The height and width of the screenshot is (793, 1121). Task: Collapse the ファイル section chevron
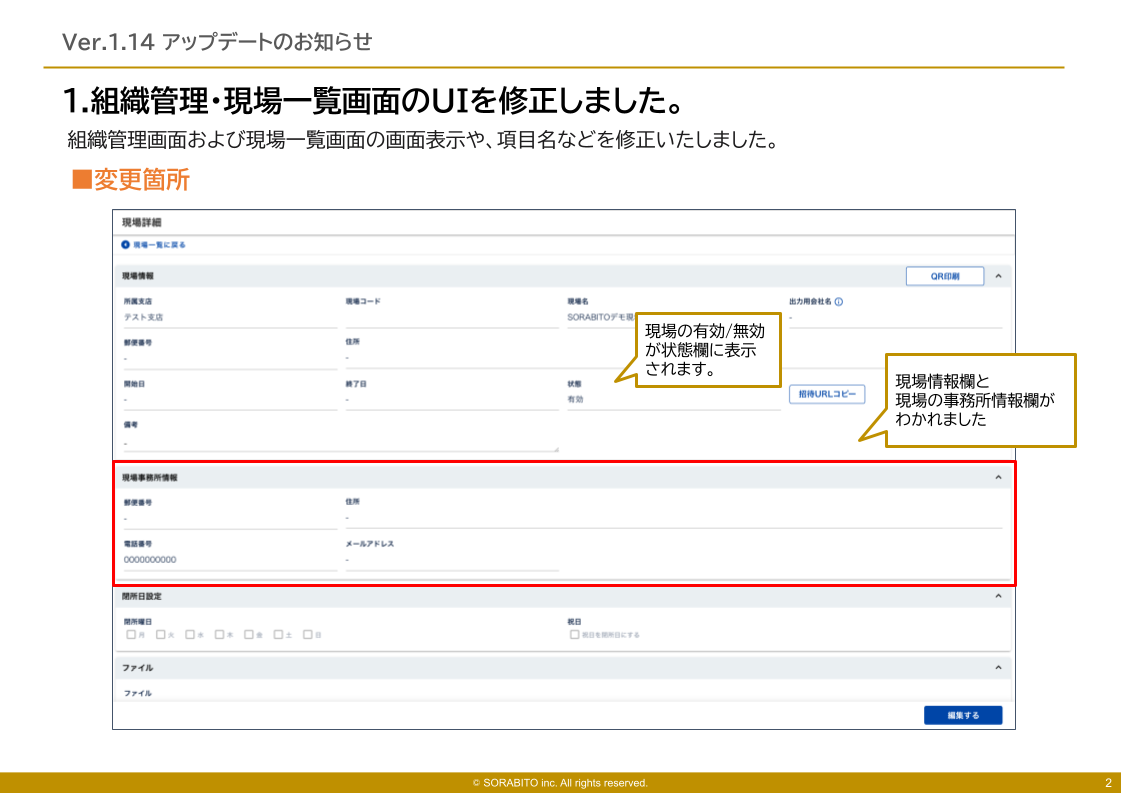[x=998, y=666]
